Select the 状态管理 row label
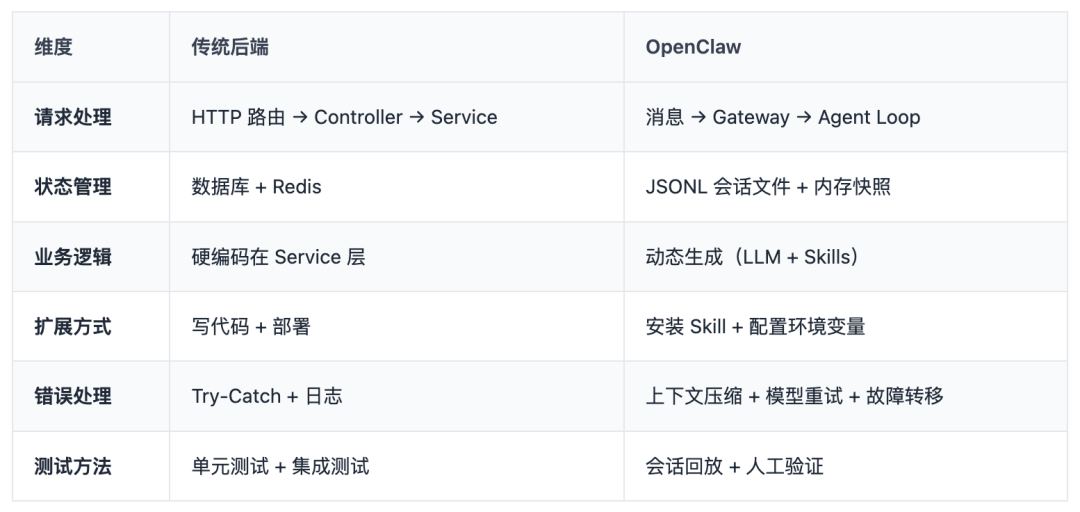 [73, 187]
